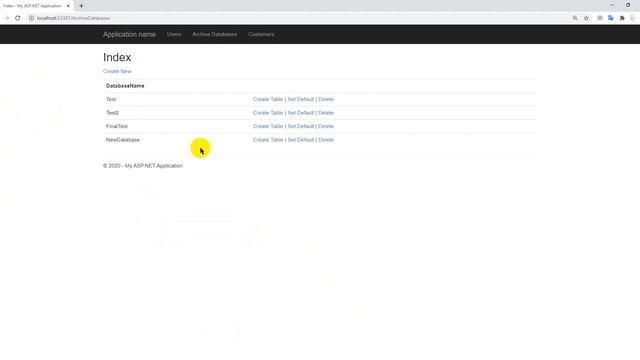640x360 pixels.
Task: Open the zoom magnifier icon in the address bar
Action: coord(575,18)
